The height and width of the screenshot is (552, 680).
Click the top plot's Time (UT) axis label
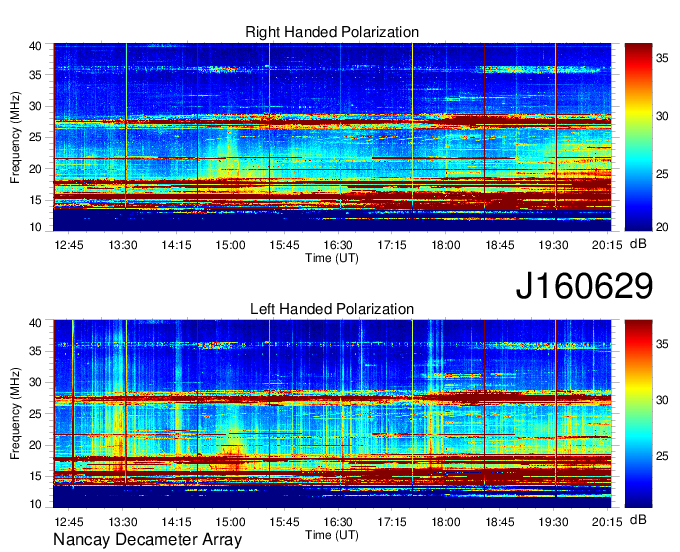pos(332,258)
